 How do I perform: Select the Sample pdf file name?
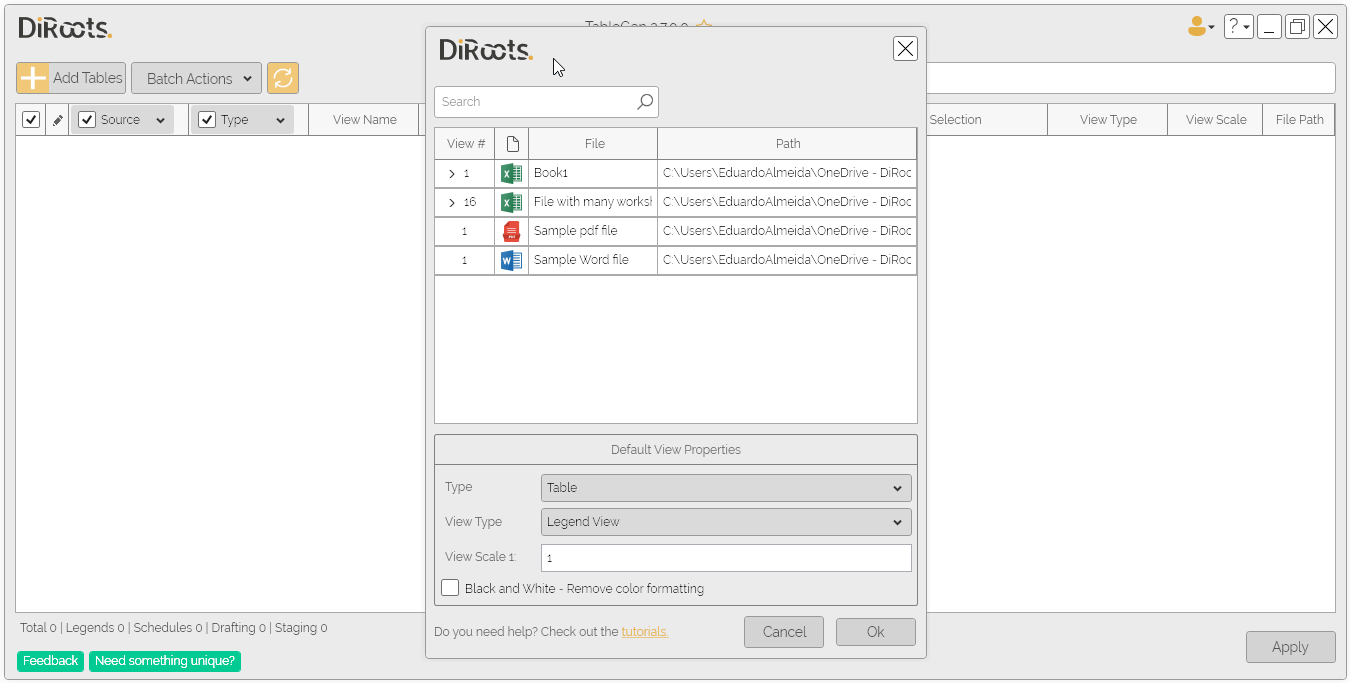[575, 231]
